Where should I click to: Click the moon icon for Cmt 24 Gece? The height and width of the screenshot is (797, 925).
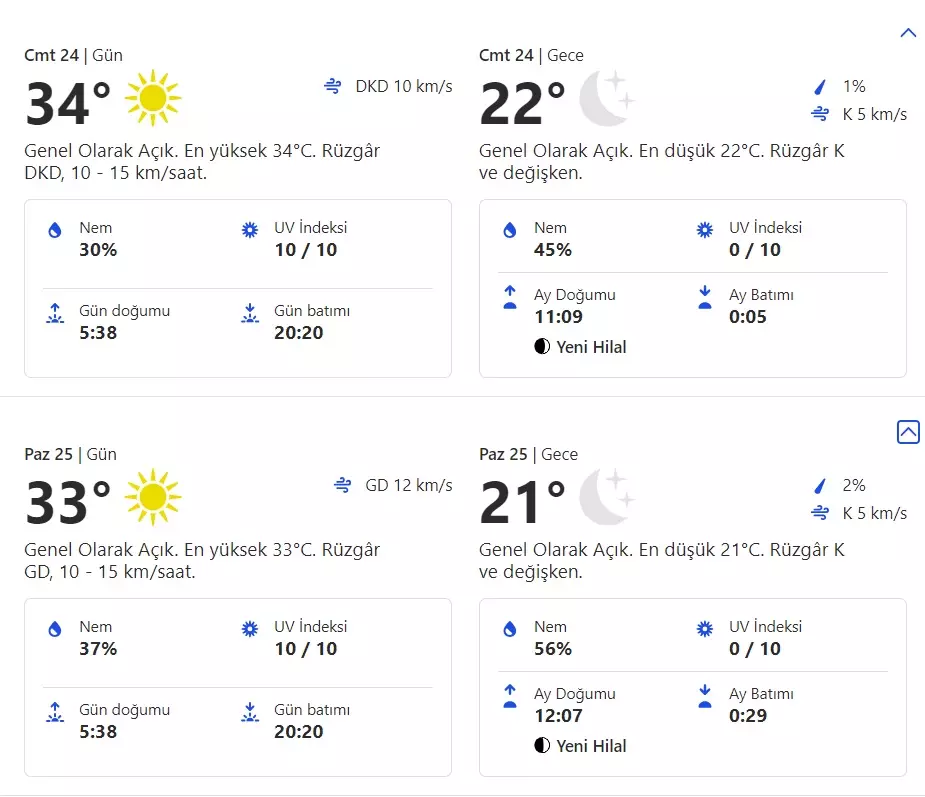pos(606,98)
